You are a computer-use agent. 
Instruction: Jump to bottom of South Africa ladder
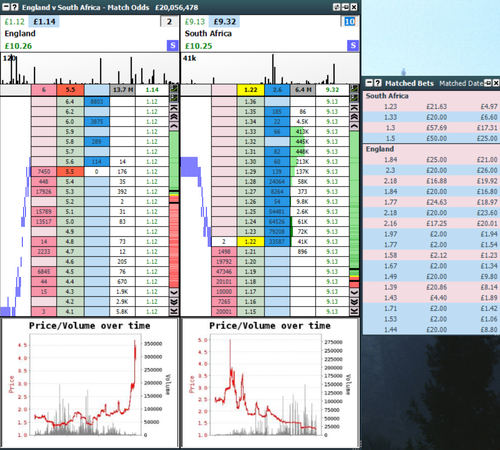354,312
